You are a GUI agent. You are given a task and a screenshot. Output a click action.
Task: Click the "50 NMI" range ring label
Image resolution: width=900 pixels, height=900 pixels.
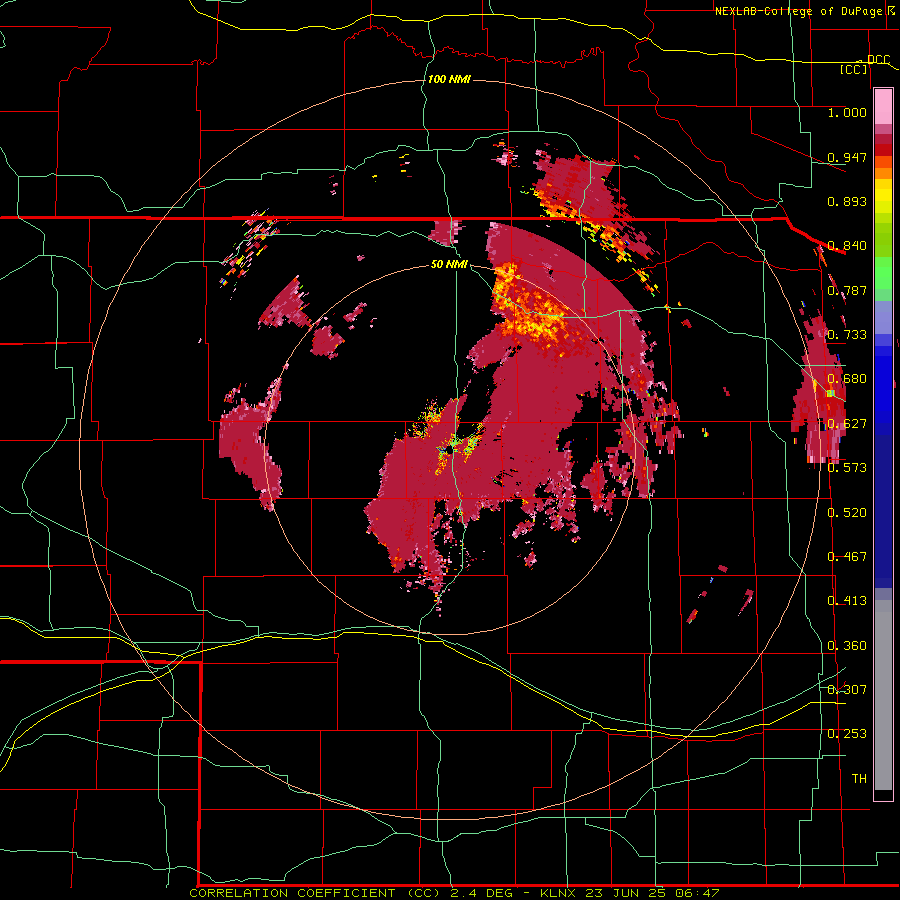[449, 264]
